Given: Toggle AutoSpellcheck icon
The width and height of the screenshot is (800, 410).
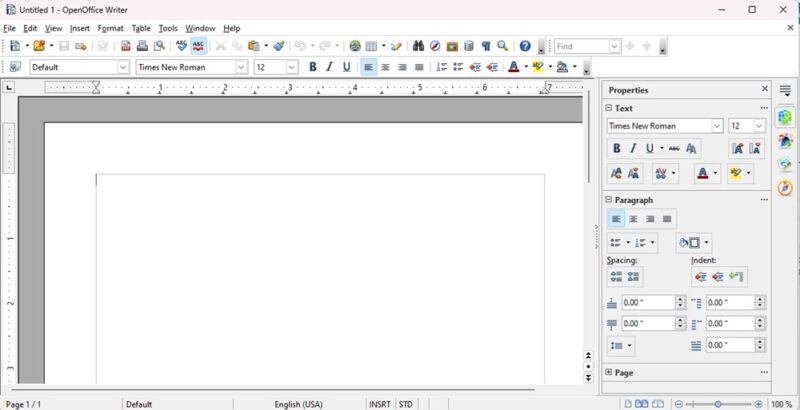Looking at the screenshot, I should (198, 46).
